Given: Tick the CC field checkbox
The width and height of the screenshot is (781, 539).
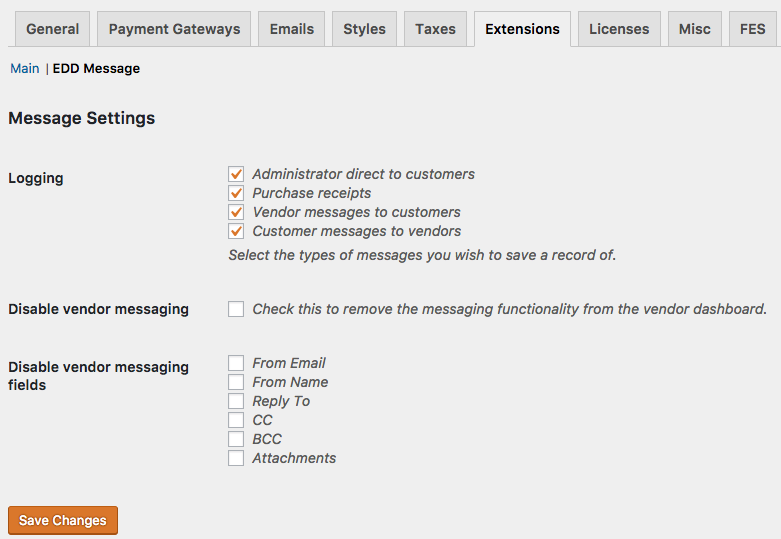Looking at the screenshot, I should 236,420.
